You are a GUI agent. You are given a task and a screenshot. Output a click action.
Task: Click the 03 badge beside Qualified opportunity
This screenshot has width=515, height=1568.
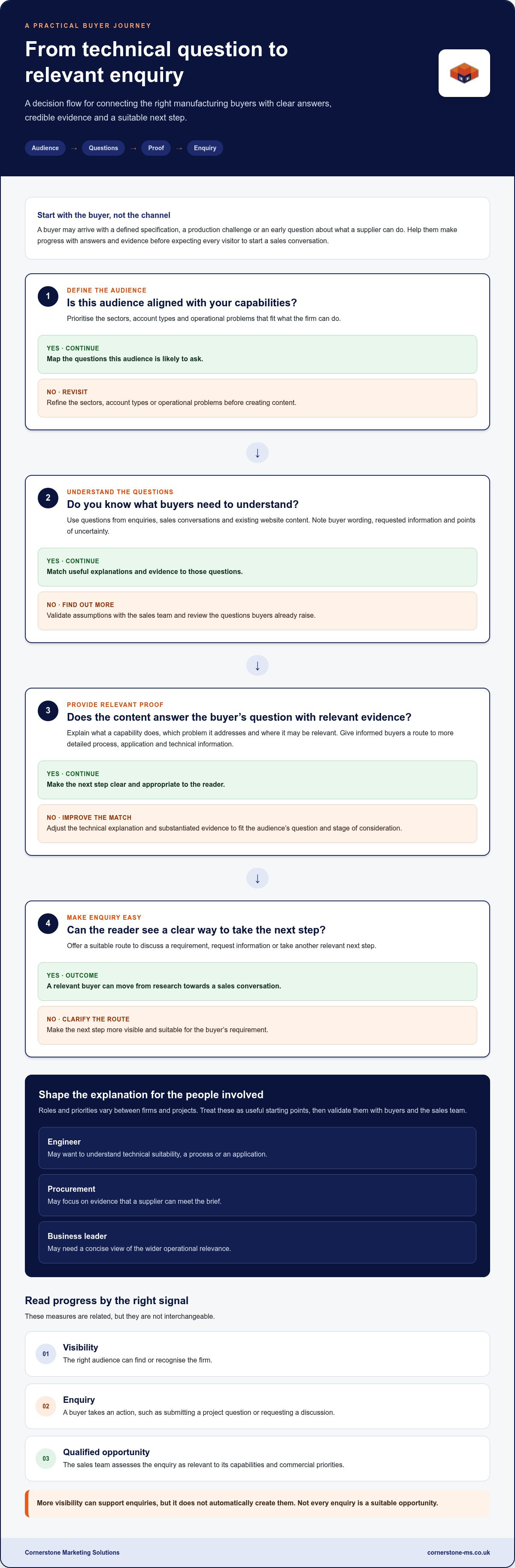click(x=45, y=1459)
